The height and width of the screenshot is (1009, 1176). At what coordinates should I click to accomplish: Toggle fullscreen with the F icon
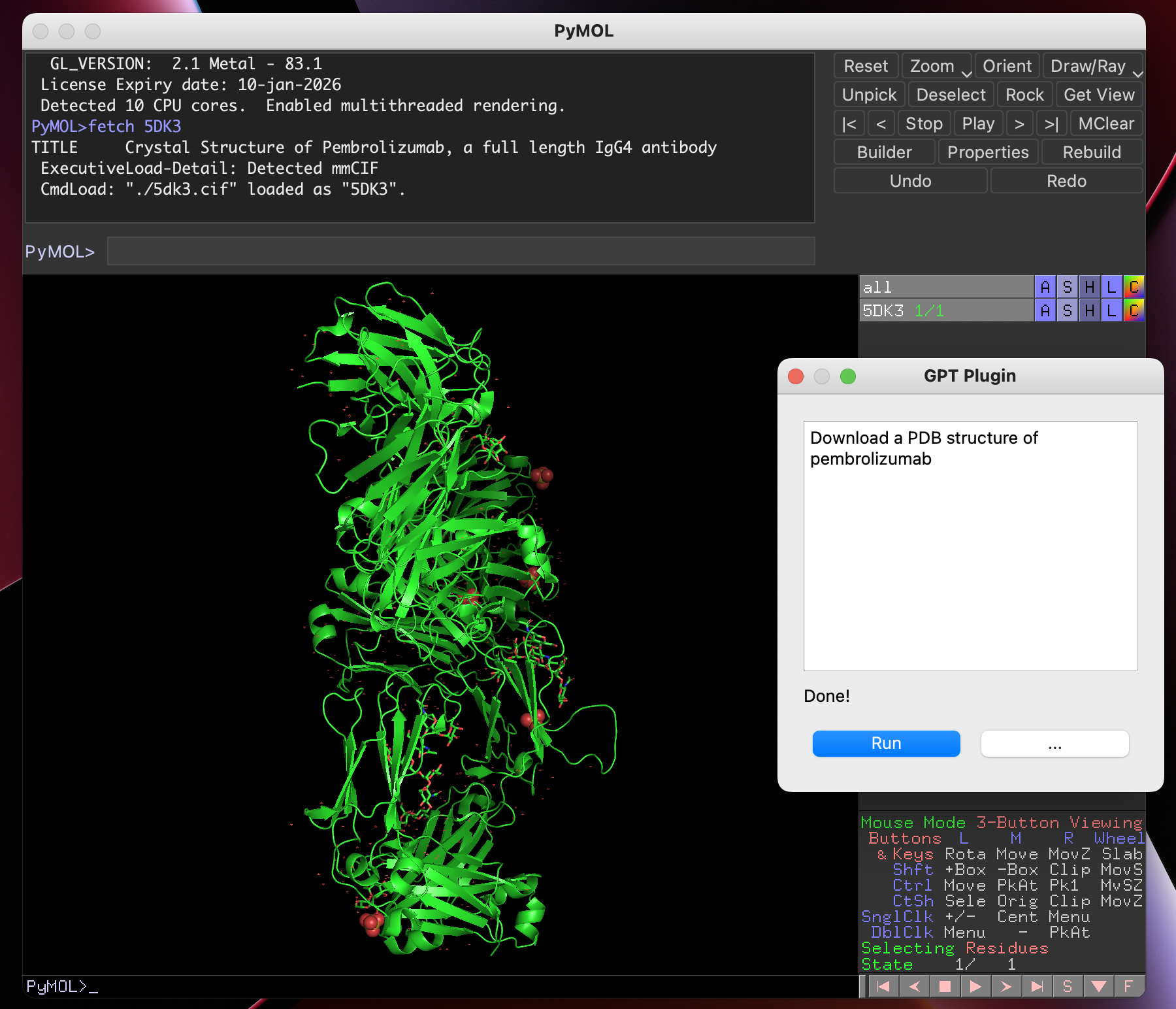coord(1128,986)
